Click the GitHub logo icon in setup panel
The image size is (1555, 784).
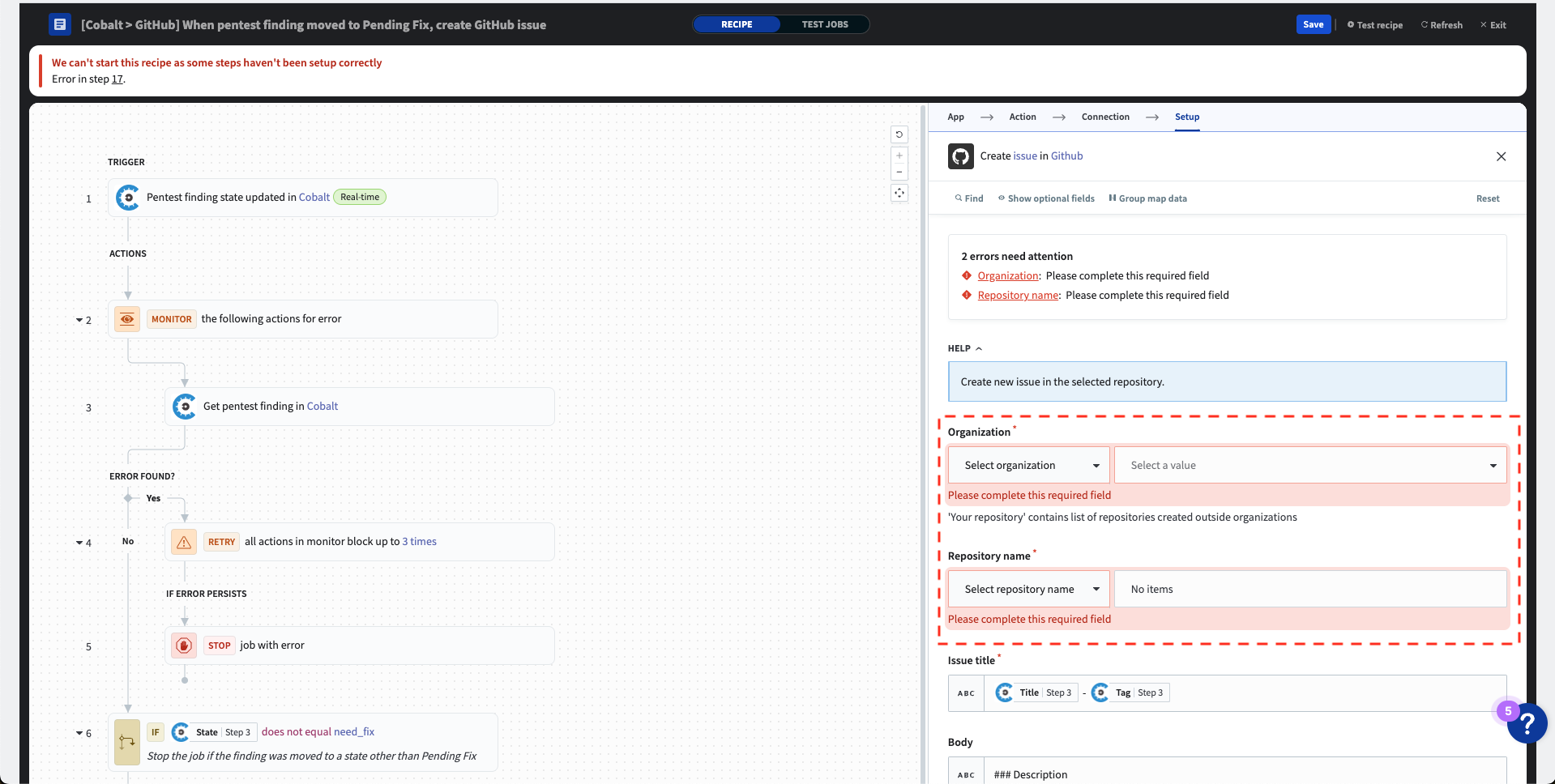click(x=961, y=156)
